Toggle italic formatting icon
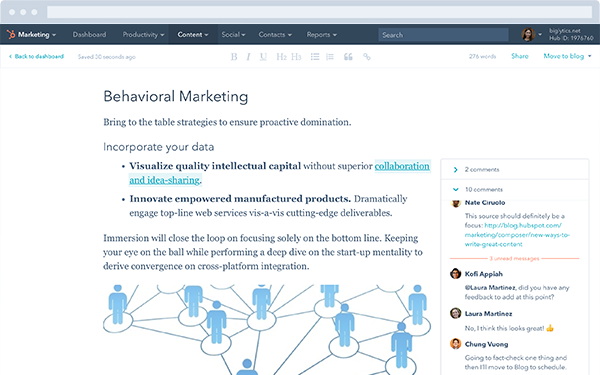Image resolution: width=600 pixels, height=375 pixels. [x=248, y=57]
